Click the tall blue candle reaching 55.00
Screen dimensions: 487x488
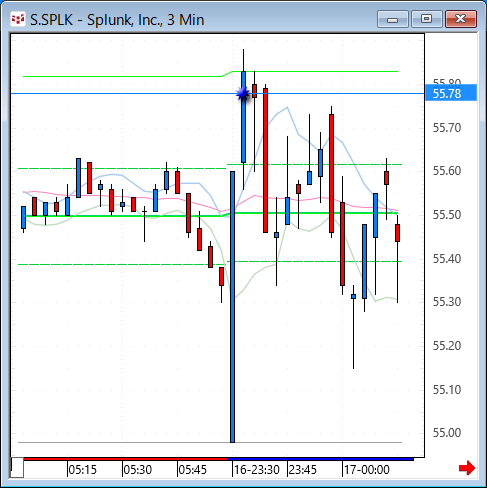(232, 307)
